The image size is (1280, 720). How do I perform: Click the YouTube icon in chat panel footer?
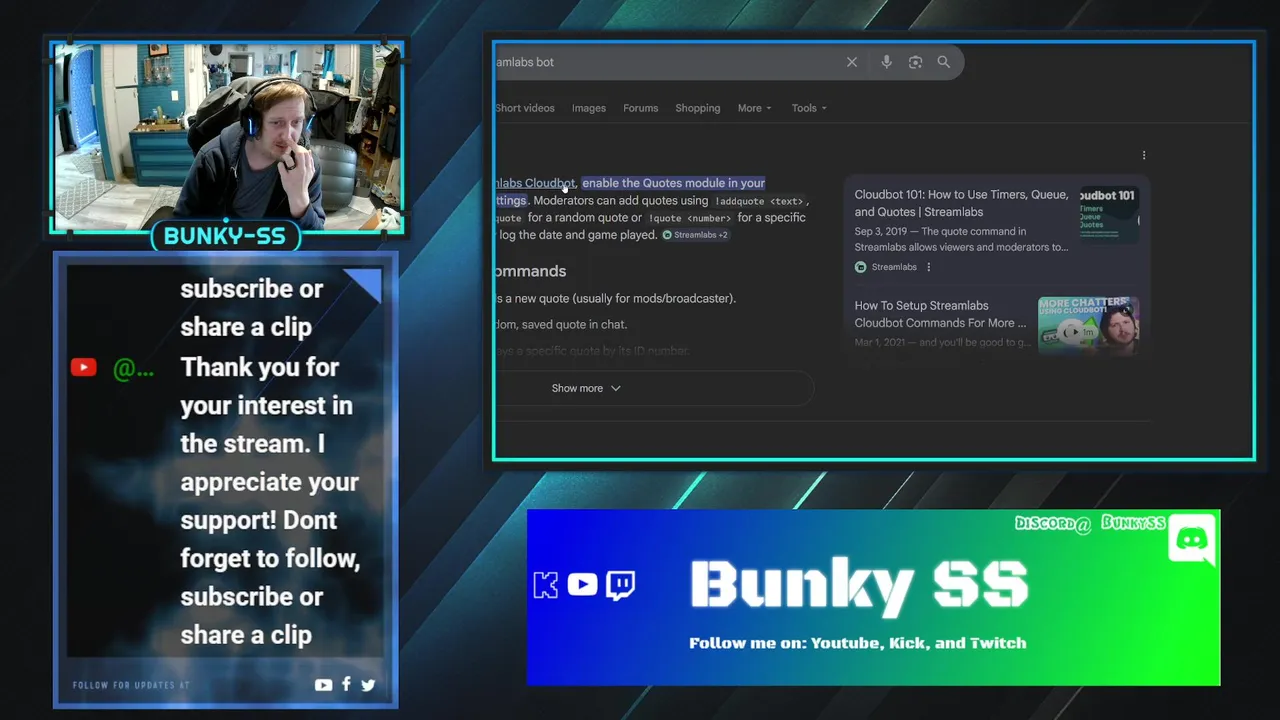tap(323, 685)
